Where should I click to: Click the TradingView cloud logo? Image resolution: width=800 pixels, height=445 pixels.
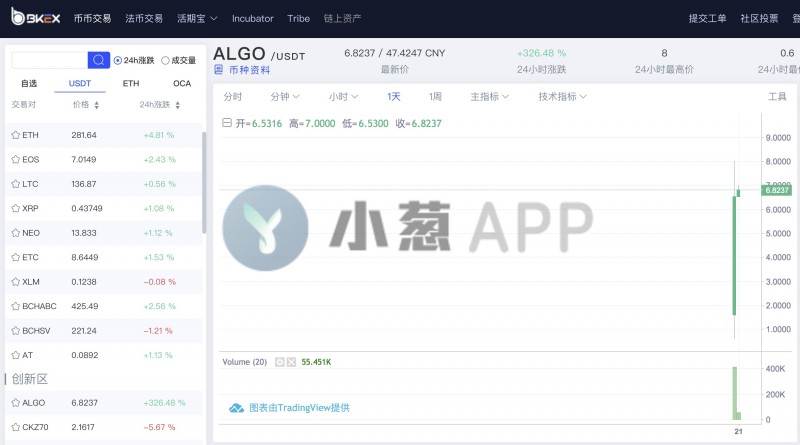[x=236, y=408]
